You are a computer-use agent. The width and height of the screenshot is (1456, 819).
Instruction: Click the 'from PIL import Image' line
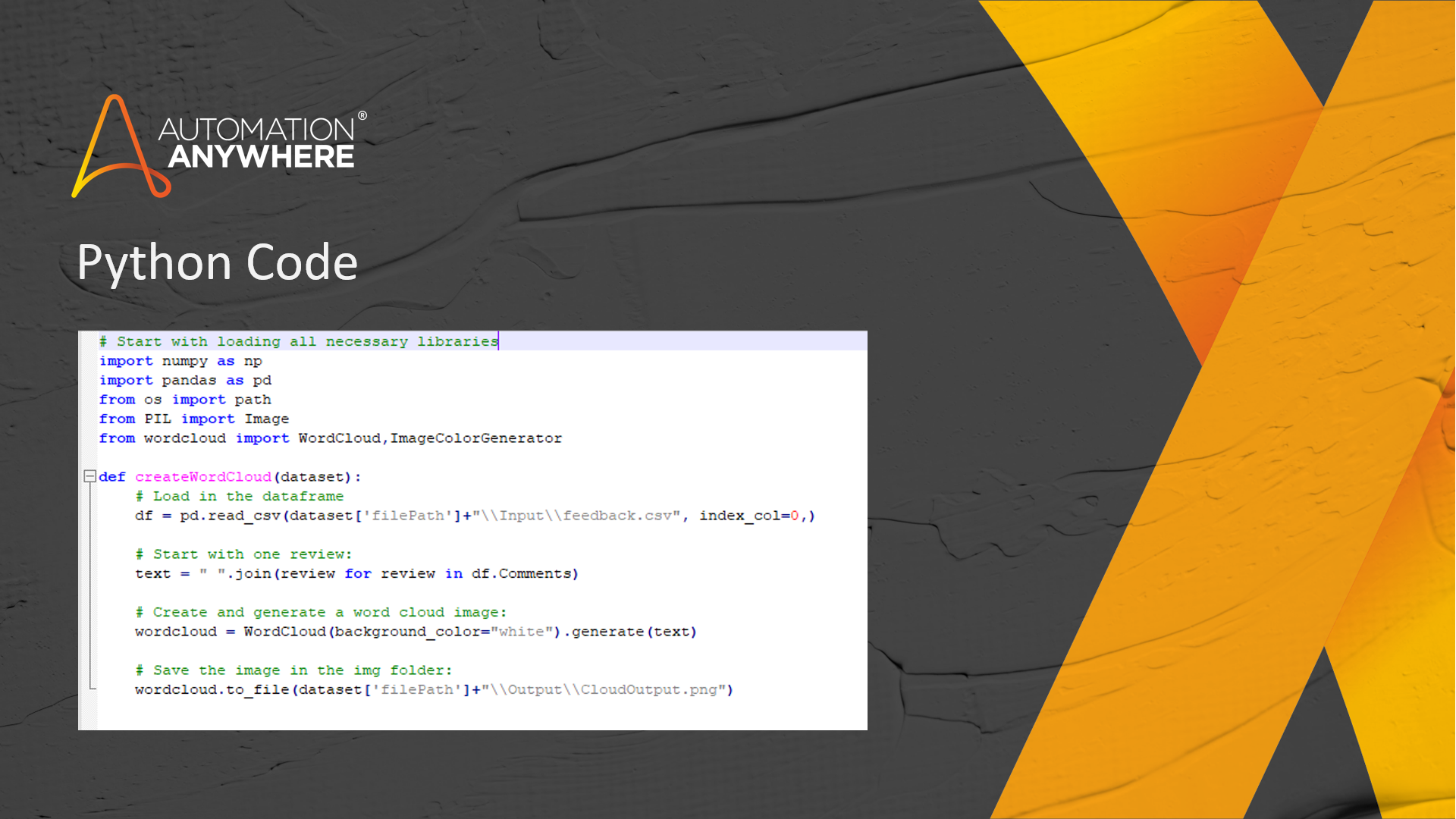[x=194, y=419]
